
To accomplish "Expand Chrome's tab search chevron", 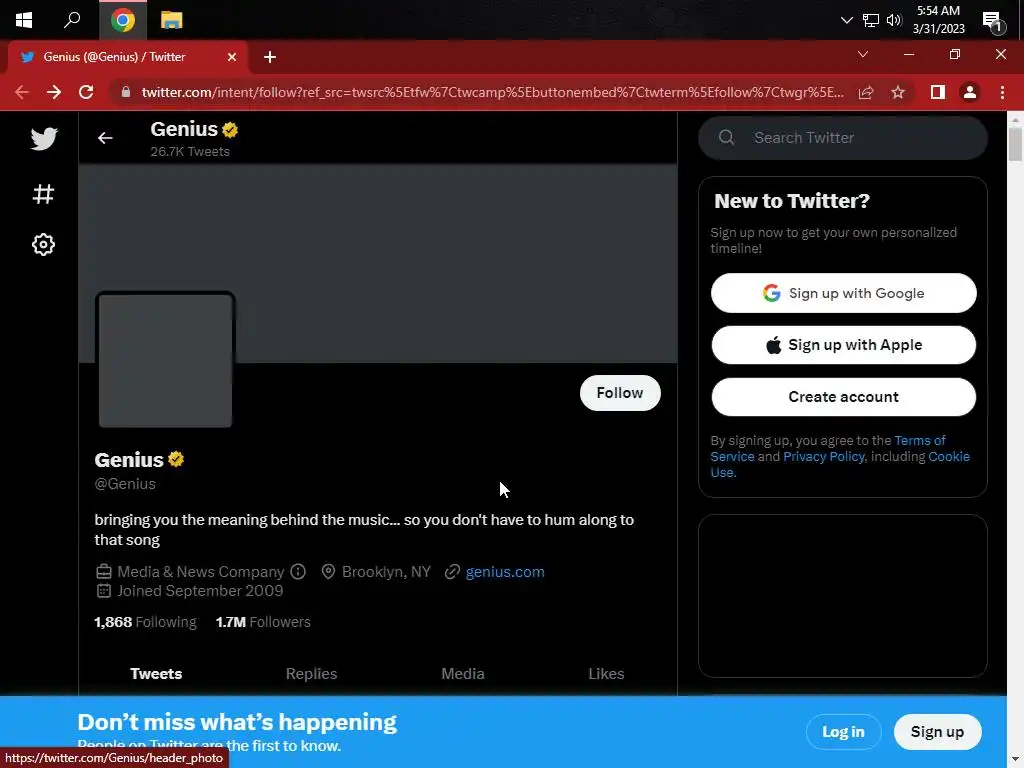I will [x=863, y=54].
